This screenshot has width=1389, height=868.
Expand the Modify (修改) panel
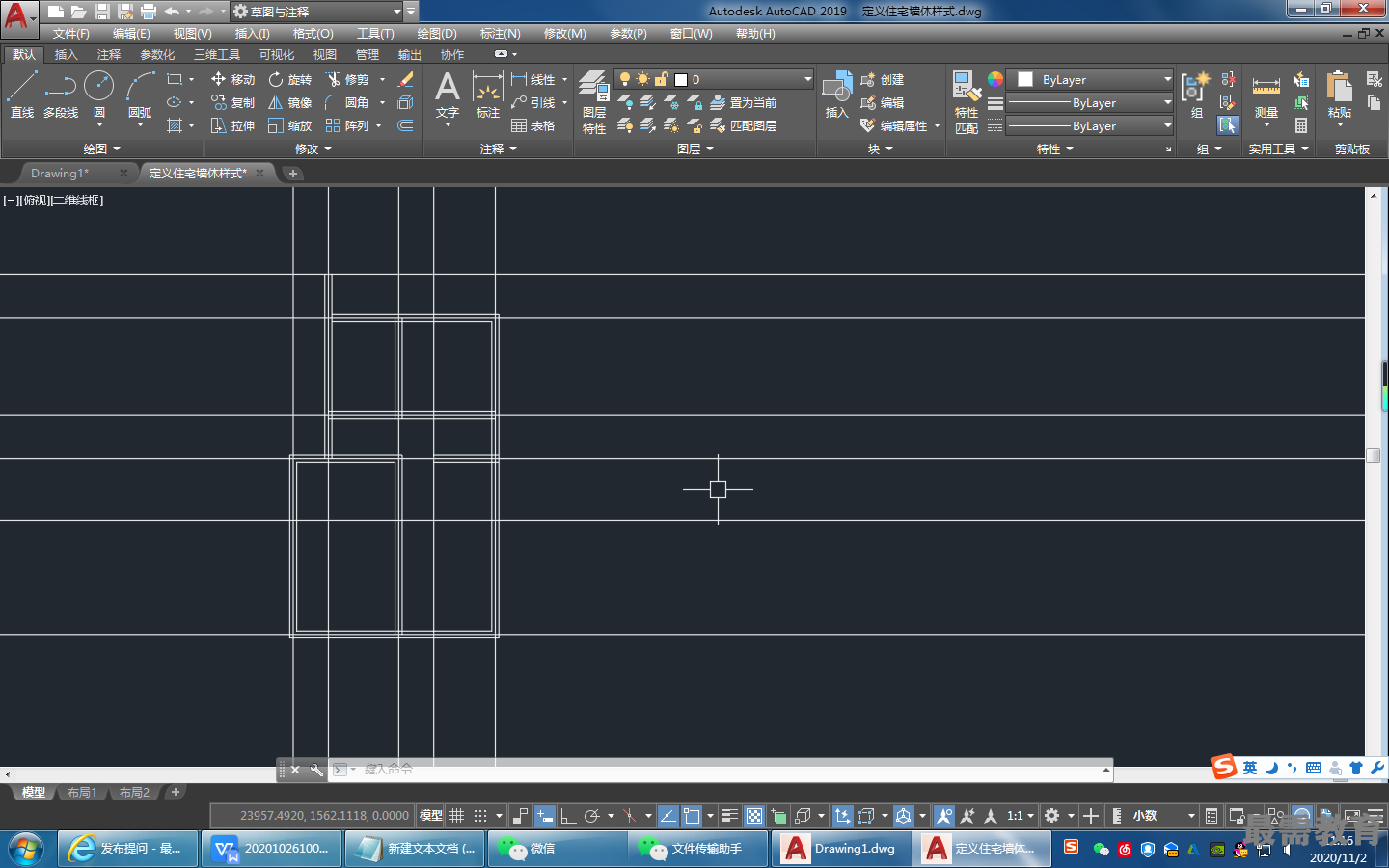pos(313,149)
